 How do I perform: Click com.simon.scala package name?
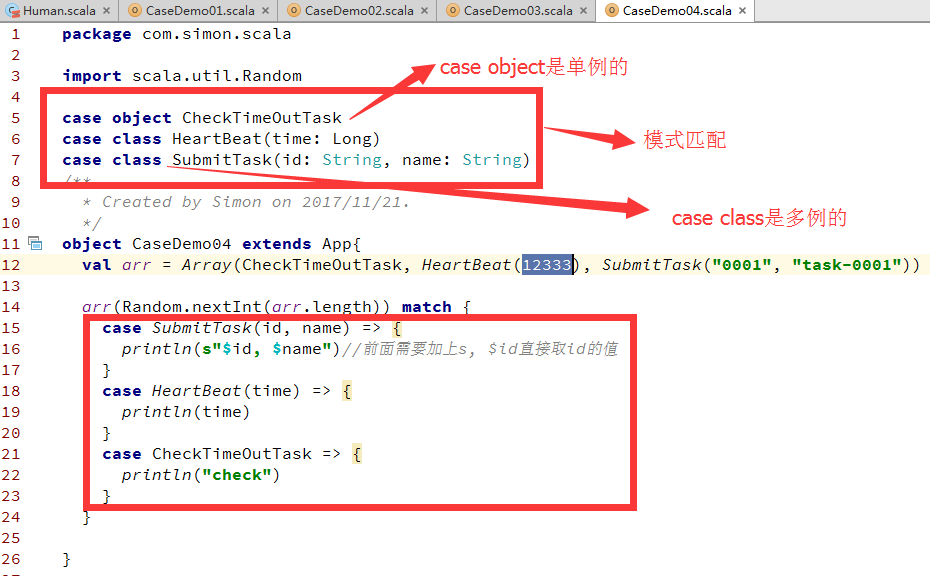pyautogui.click(x=216, y=34)
